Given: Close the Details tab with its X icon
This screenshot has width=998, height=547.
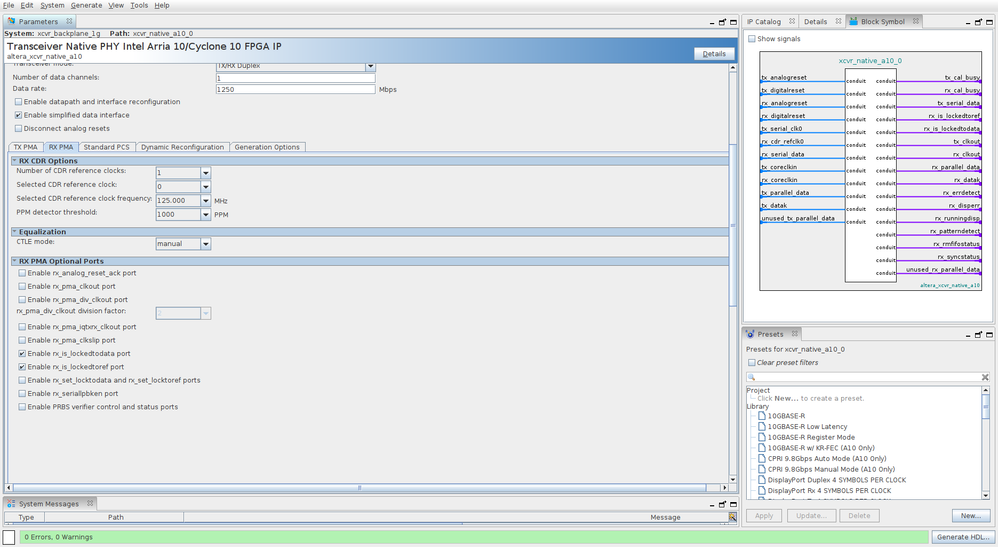Looking at the screenshot, I should click(838, 21).
